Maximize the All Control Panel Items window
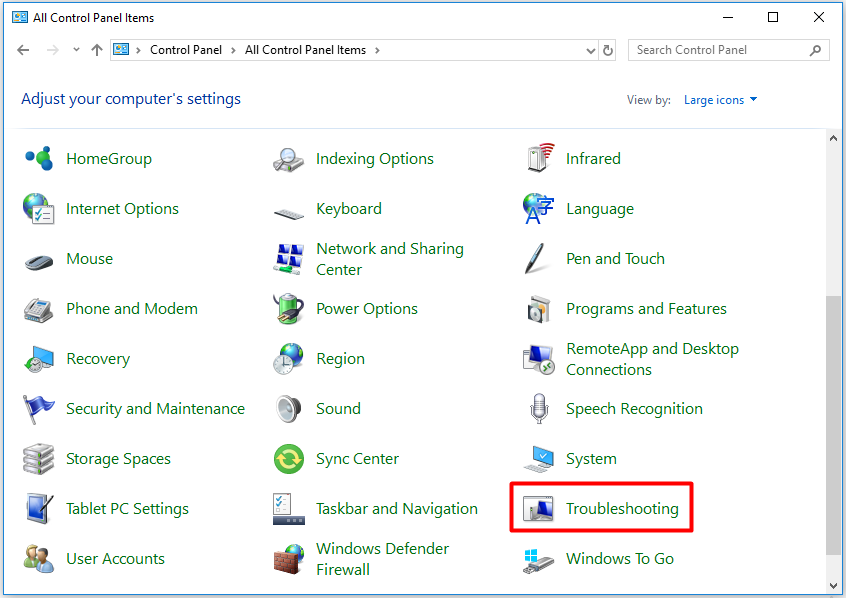This screenshot has width=846, height=598. click(773, 17)
